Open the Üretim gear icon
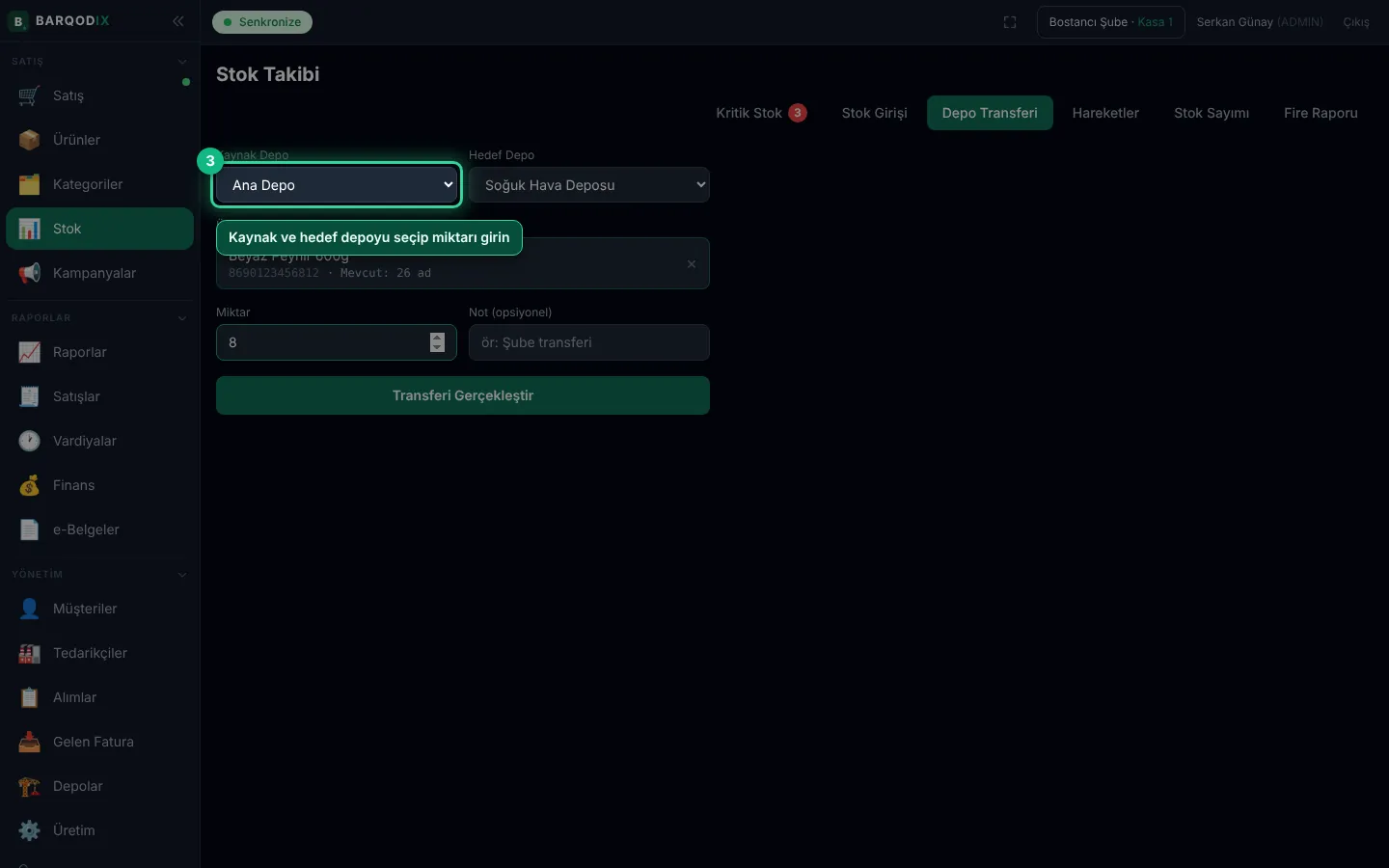This screenshot has width=1389, height=868. coord(29,830)
